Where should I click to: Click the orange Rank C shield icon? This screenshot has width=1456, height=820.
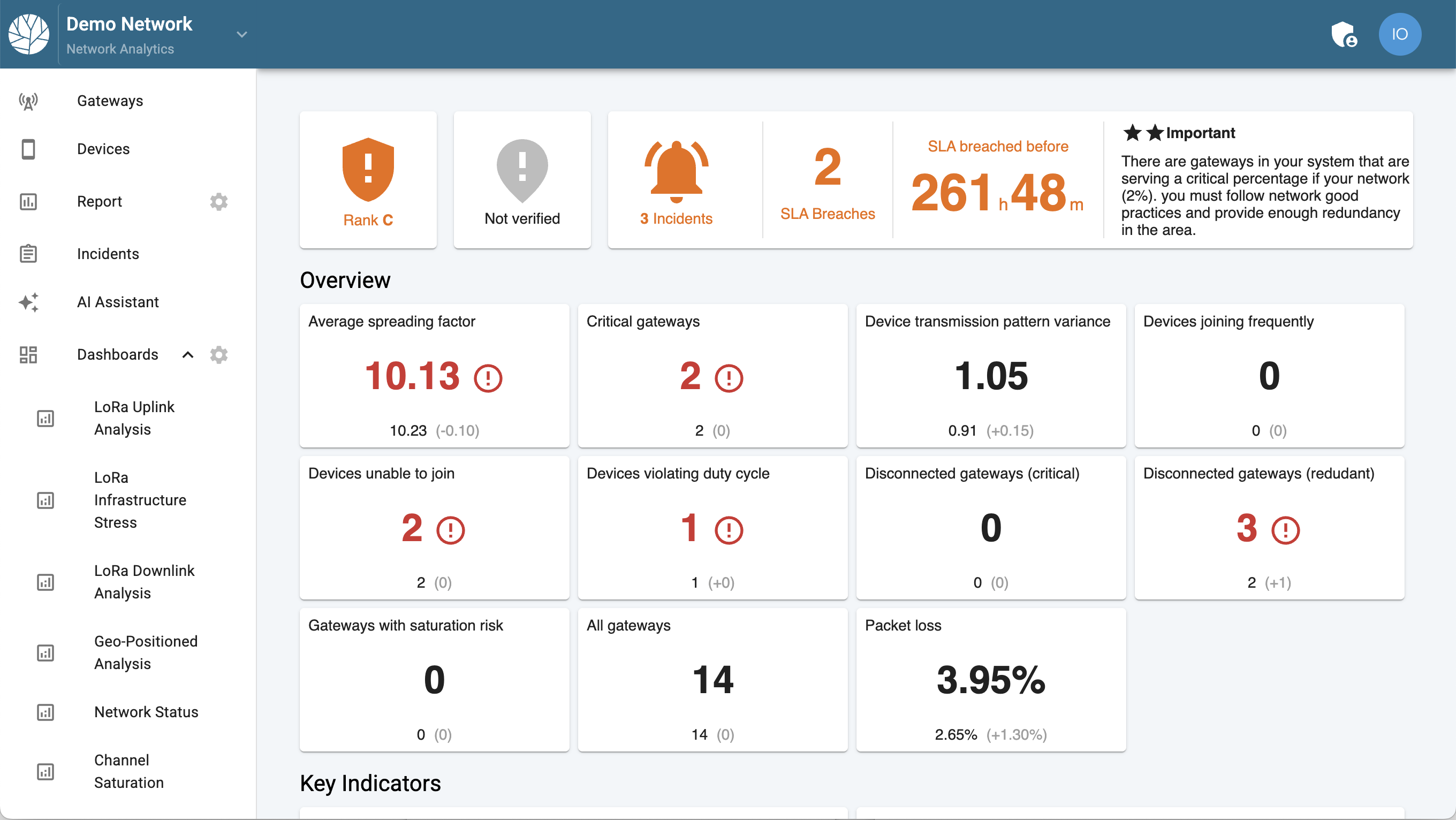click(x=368, y=170)
